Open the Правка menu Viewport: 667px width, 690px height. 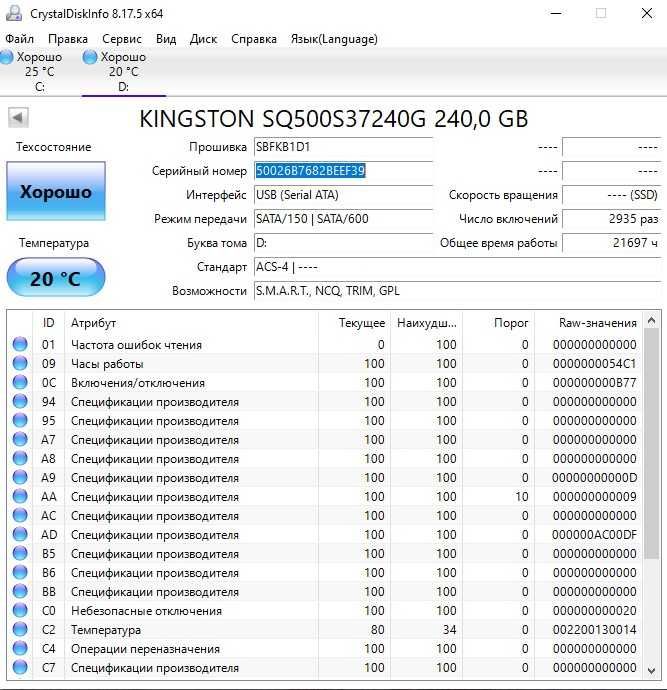click(68, 39)
